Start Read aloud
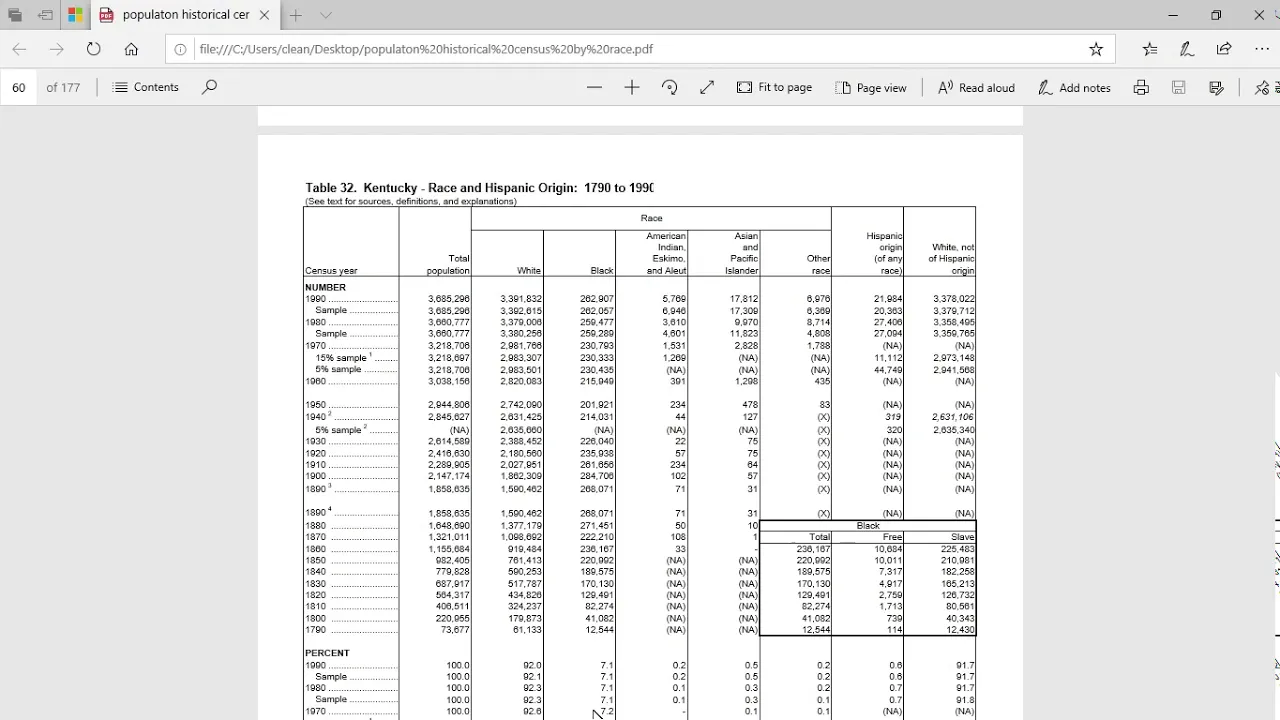 pyautogui.click(x=976, y=87)
